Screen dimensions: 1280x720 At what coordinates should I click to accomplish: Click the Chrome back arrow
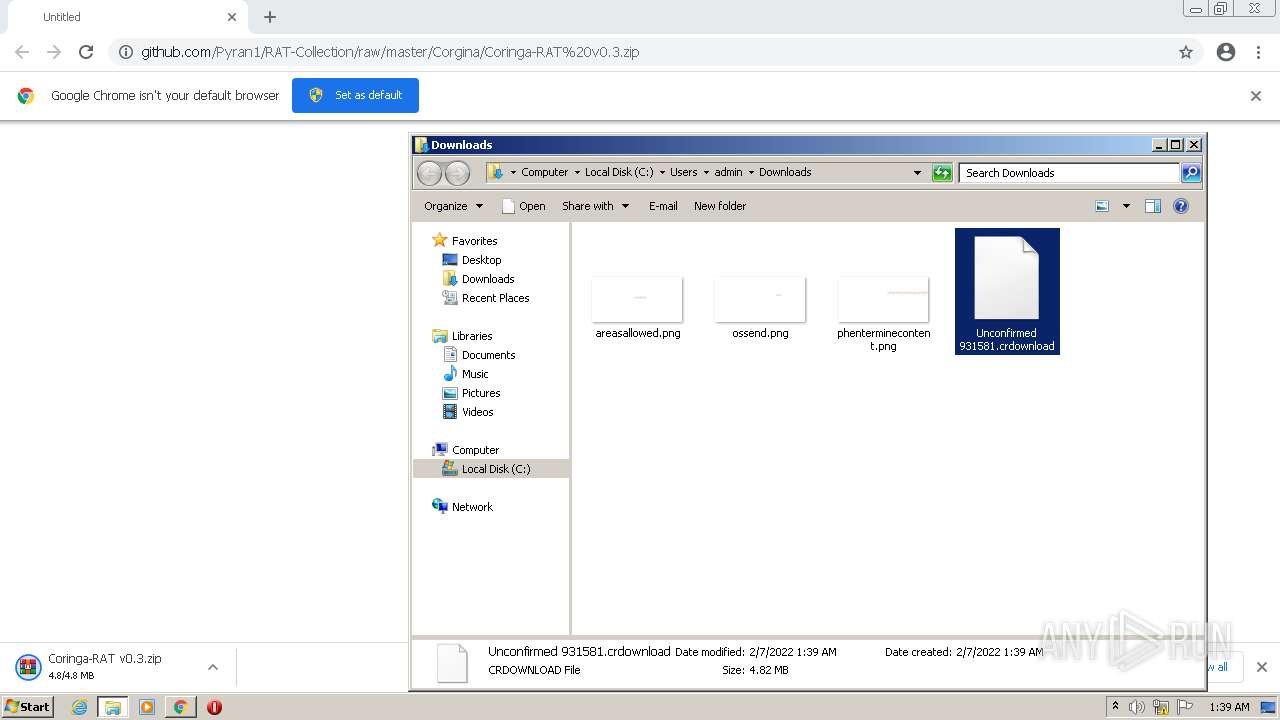(x=22, y=52)
